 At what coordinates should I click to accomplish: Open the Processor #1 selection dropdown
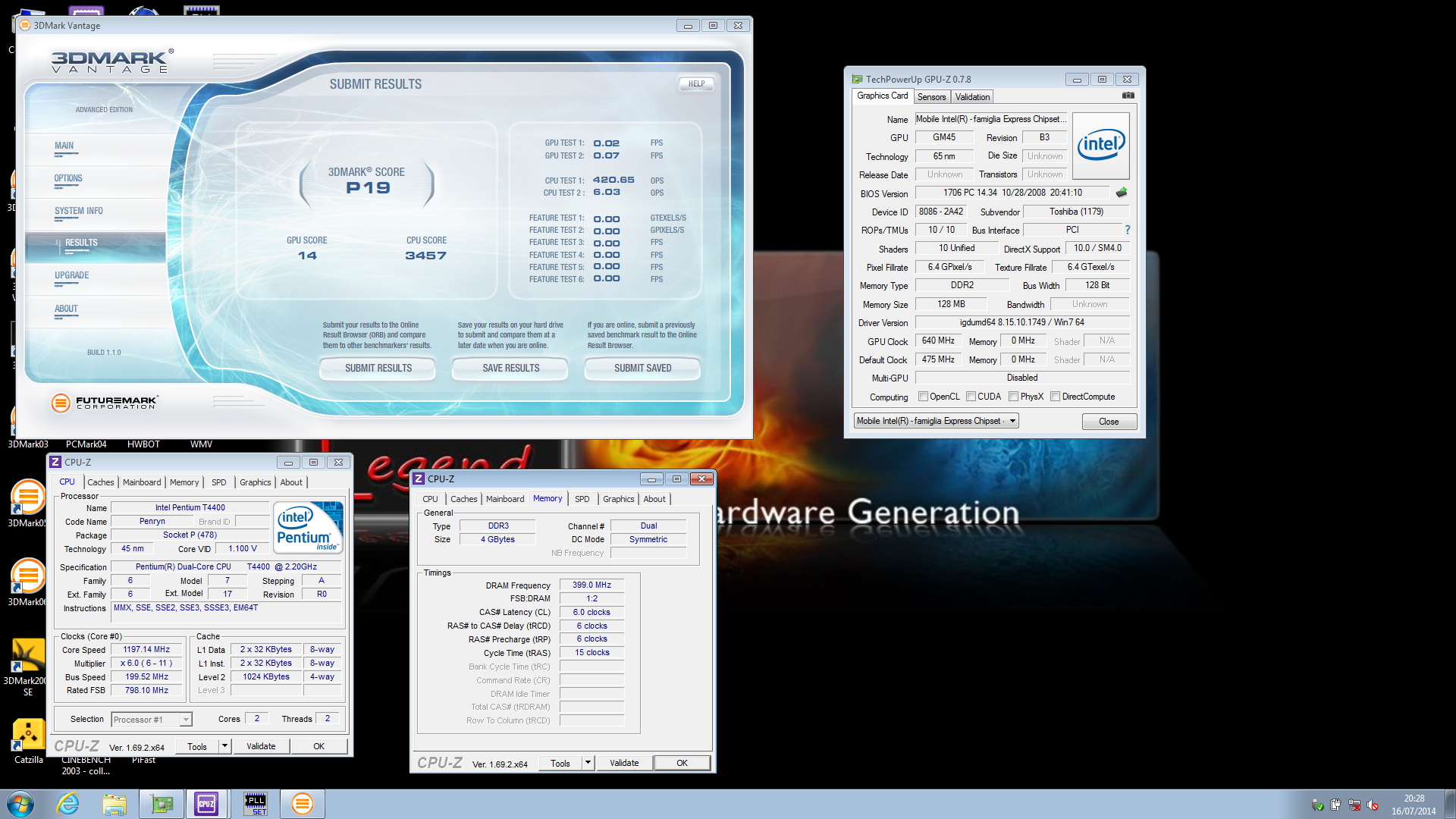pyautogui.click(x=152, y=720)
